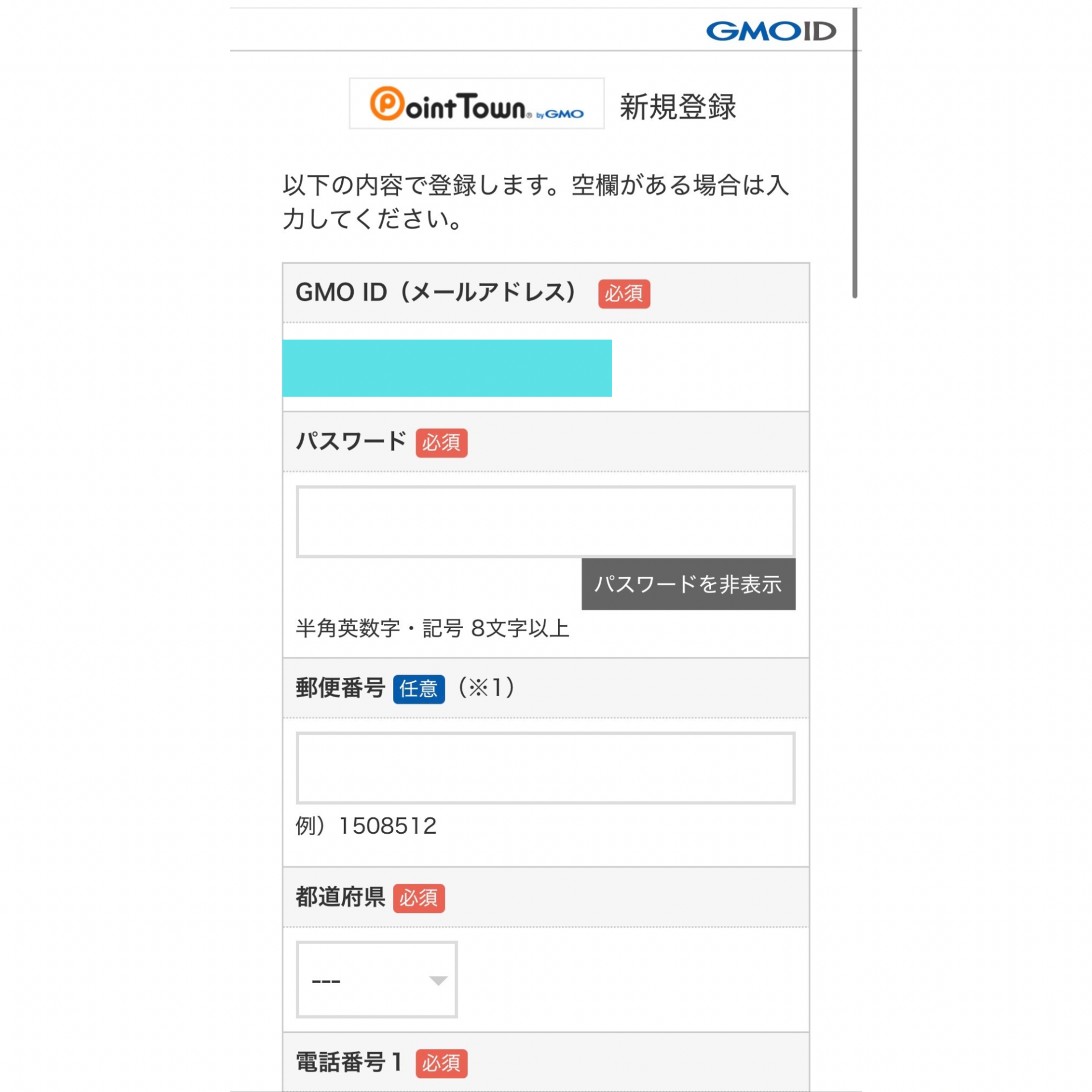Click the page's vertical scrollbar

(x=854, y=154)
